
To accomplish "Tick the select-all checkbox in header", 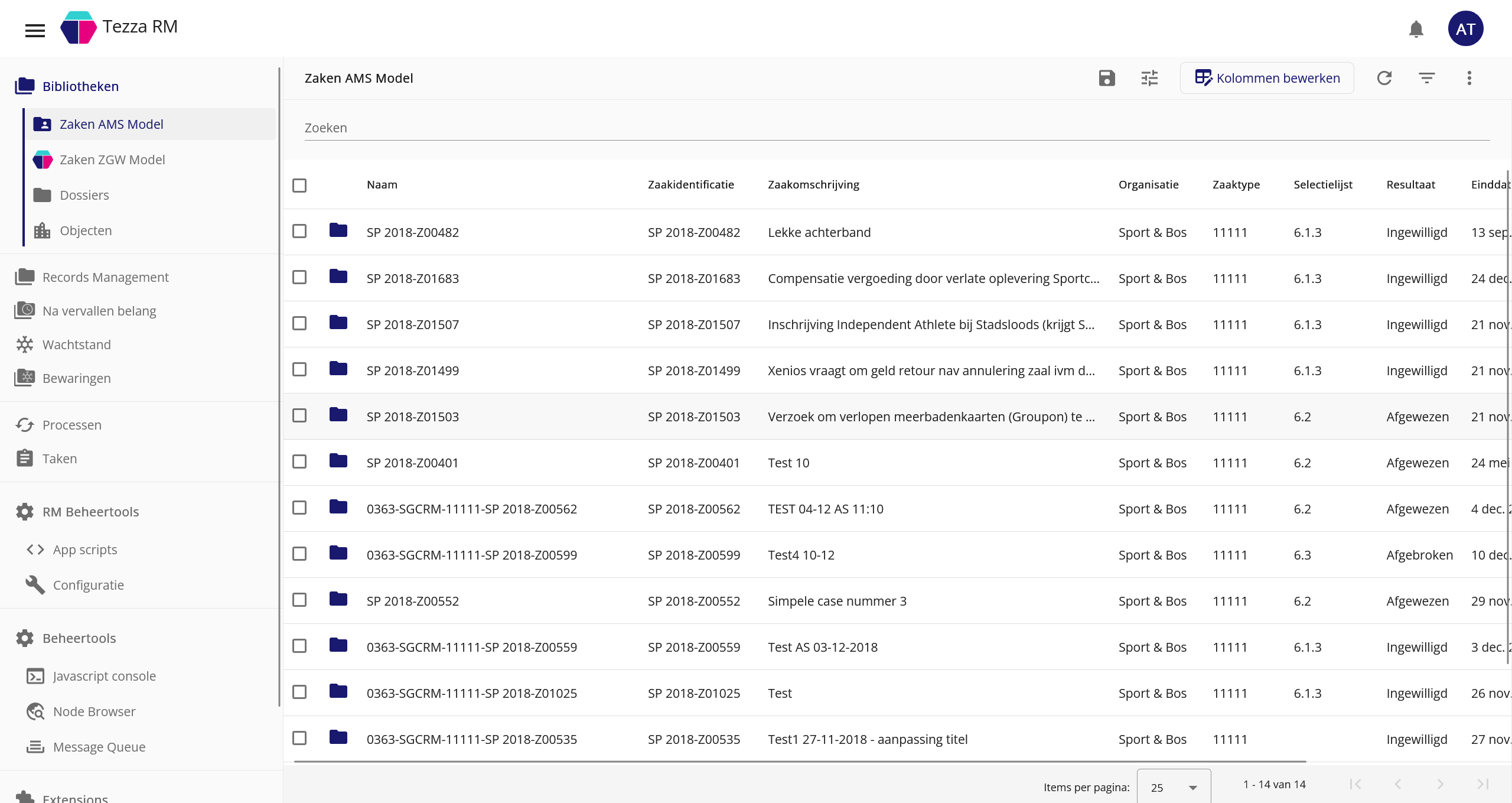I will coord(299,185).
